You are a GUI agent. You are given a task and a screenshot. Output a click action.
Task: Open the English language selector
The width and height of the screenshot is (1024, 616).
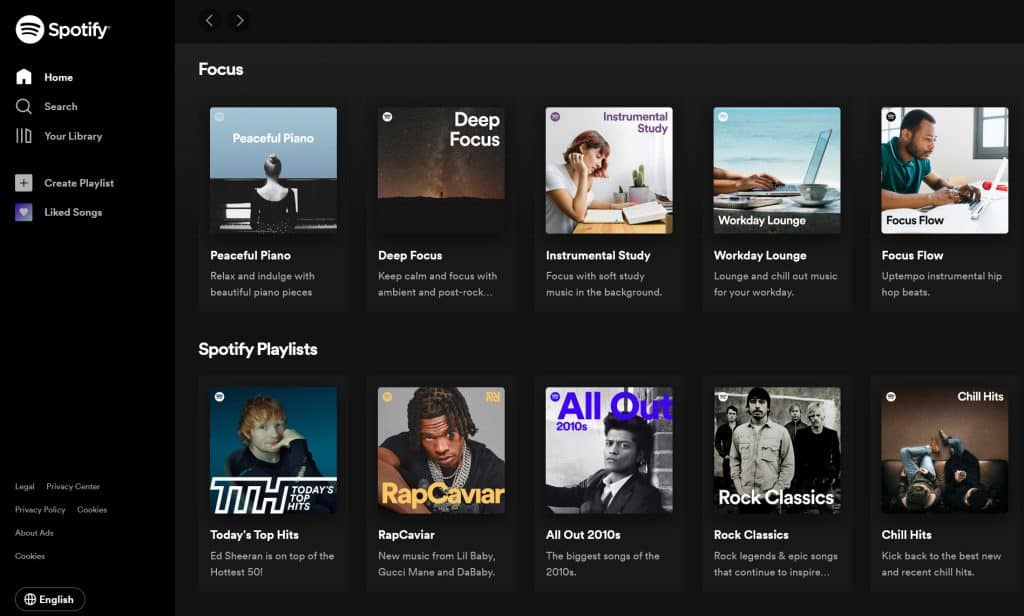point(52,599)
